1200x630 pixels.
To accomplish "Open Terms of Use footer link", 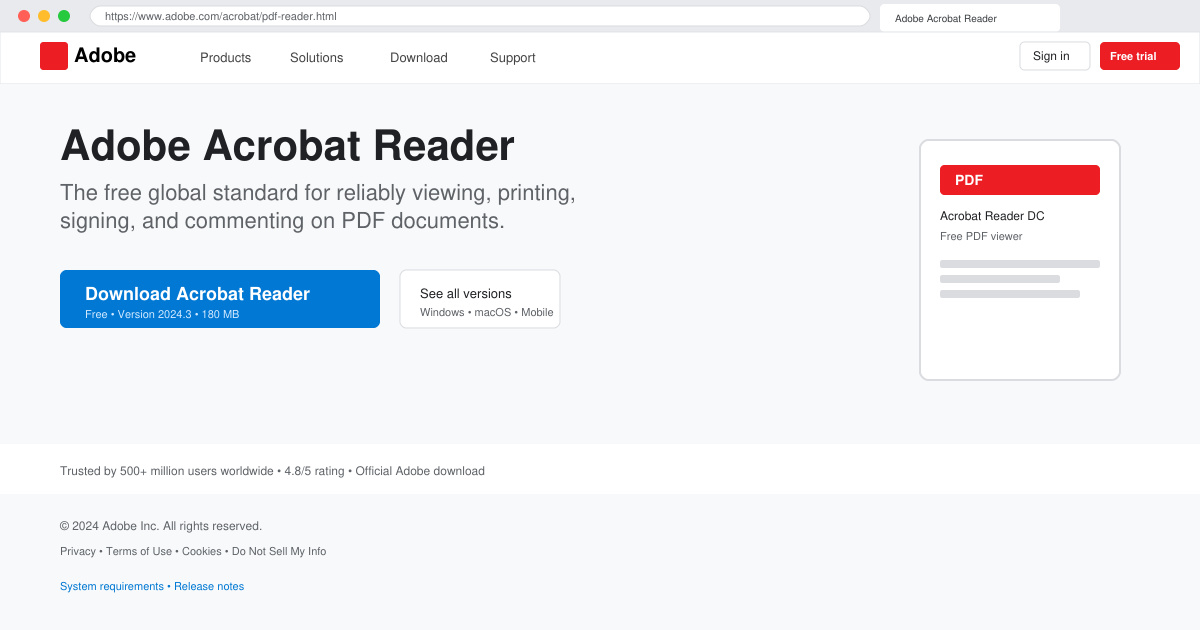I will coord(139,551).
